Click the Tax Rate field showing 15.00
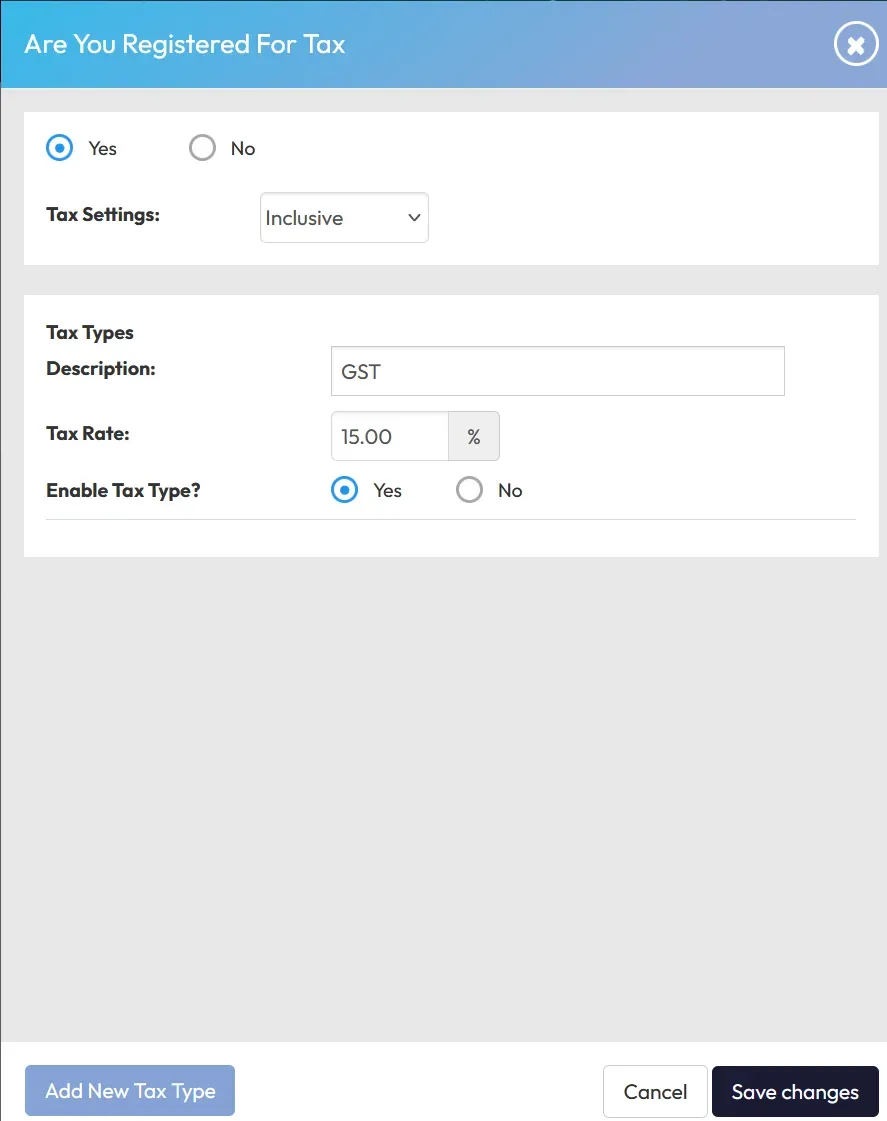Viewport: 887px width, 1121px height. 390,437
